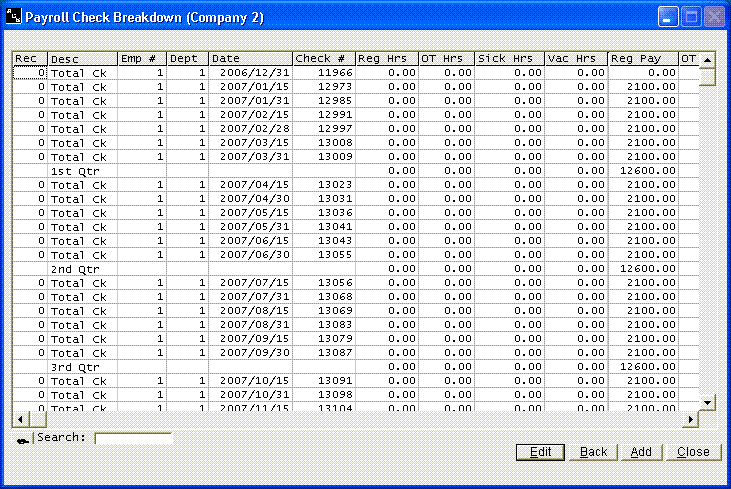Click the vertical scrollbar down arrow
This screenshot has width=731, height=489.
pyautogui.click(x=707, y=402)
